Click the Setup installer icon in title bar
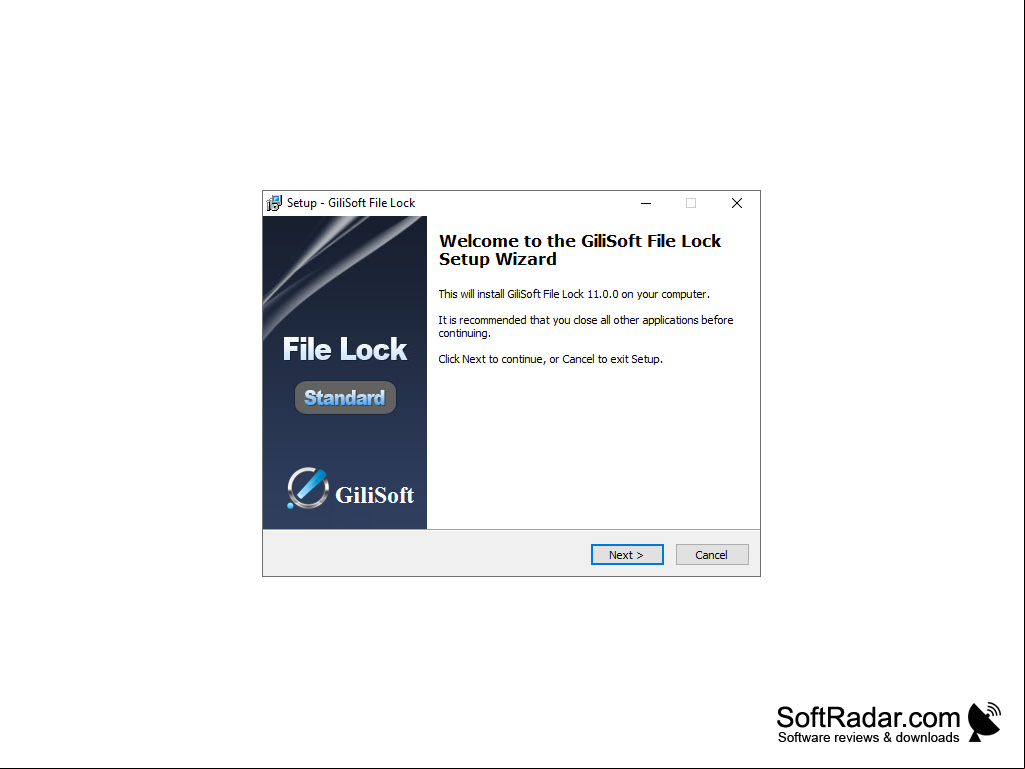 point(274,203)
